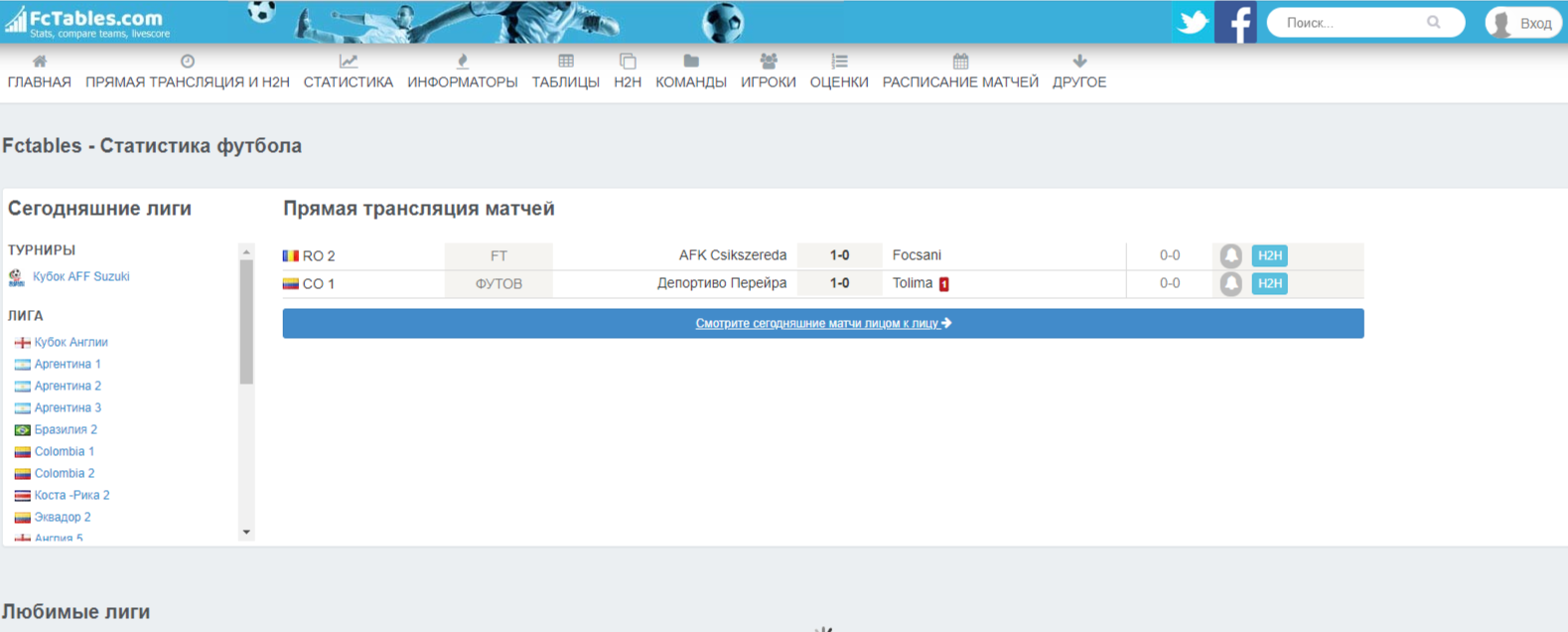Click the calendar icon above РАСПИСАНИЕ МАТЧЕЙ
This screenshot has height=632, width=1568.
(x=960, y=62)
